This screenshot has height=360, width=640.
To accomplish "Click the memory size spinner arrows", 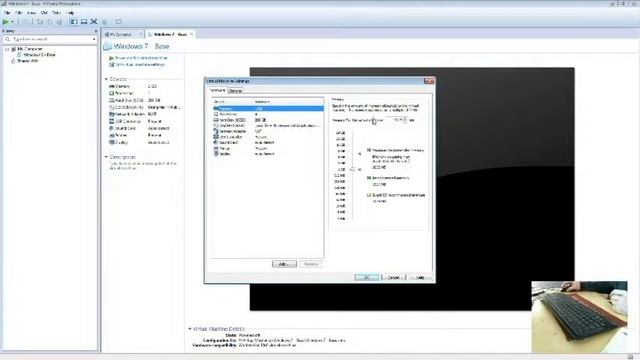I will 405,120.
